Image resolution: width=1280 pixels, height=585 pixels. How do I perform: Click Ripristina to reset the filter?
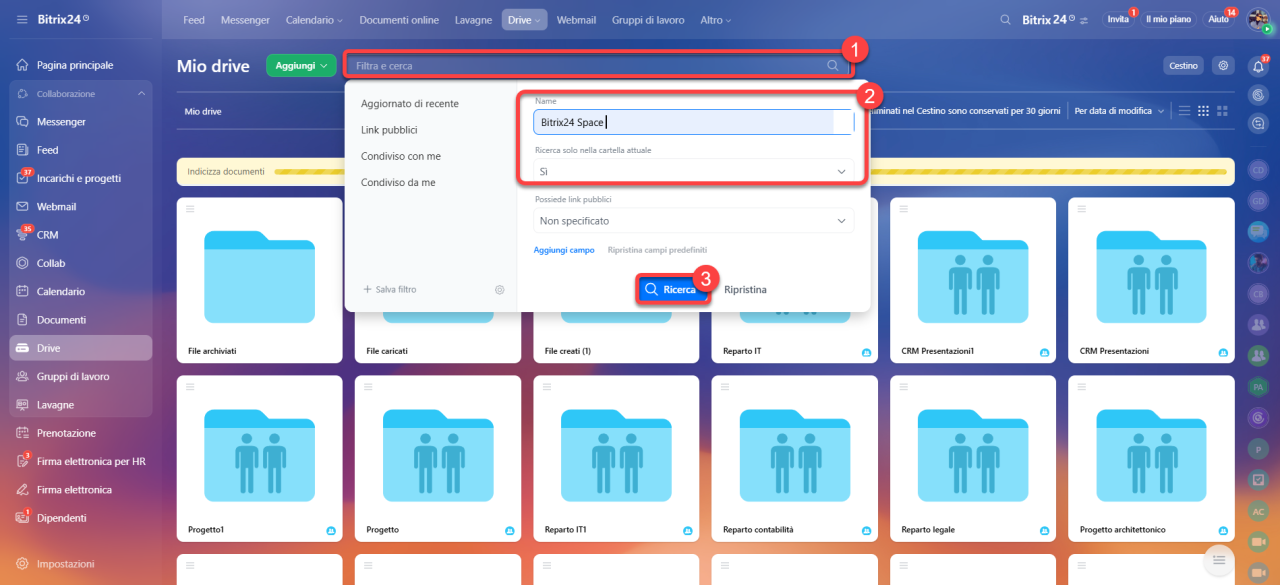(x=745, y=290)
